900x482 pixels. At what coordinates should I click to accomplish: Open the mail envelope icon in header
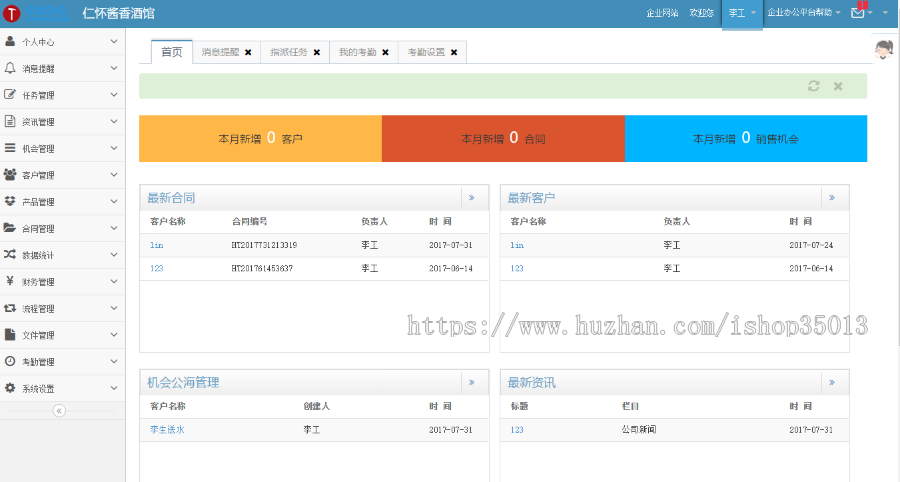[858, 12]
